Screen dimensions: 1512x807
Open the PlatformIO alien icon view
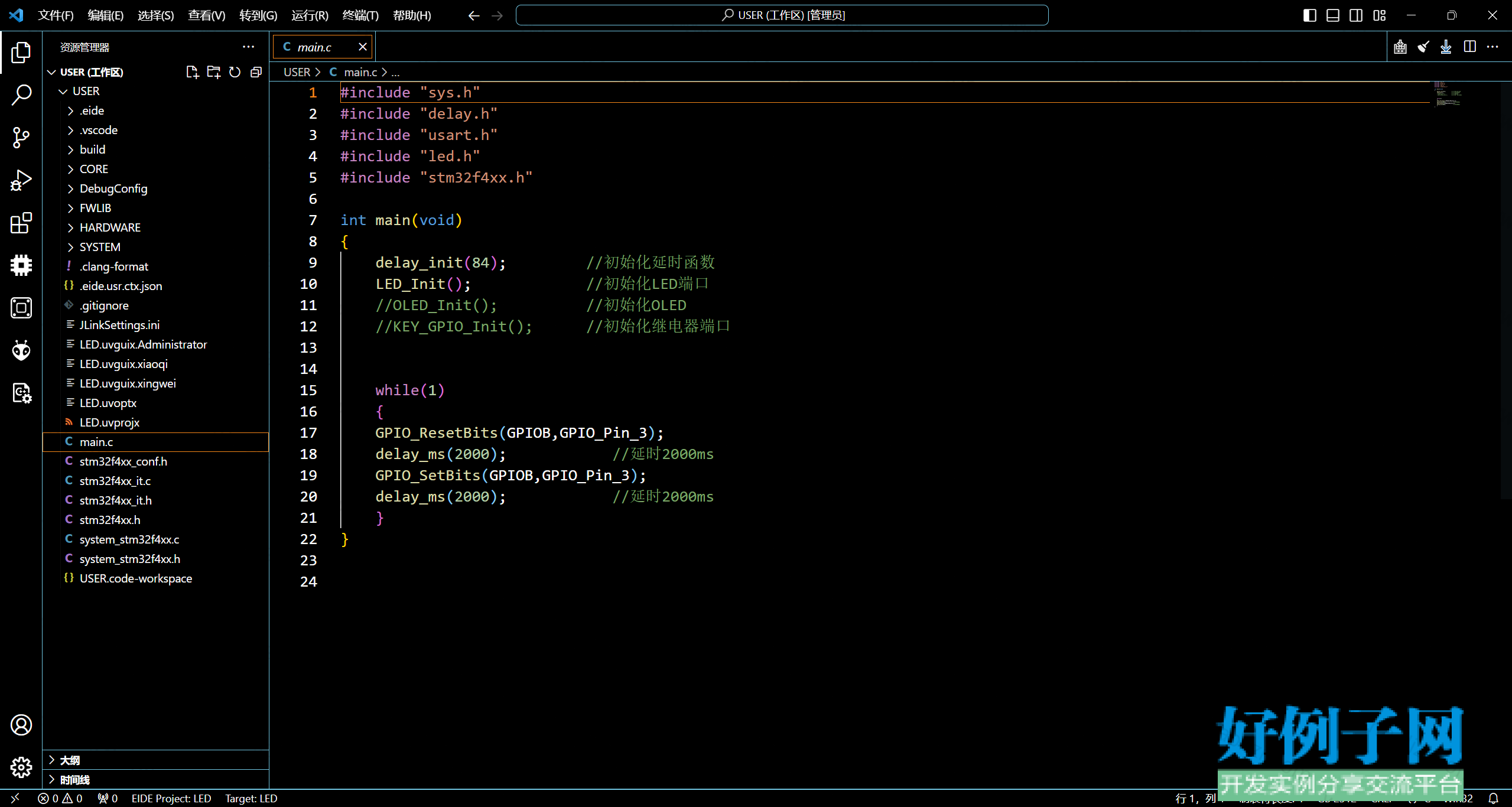(x=21, y=350)
